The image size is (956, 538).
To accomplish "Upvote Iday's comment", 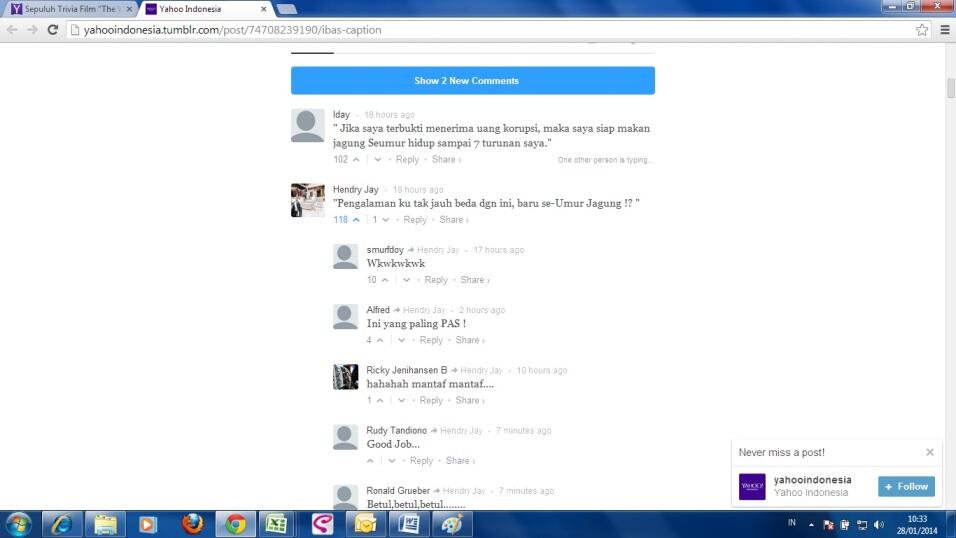I will coord(356,160).
